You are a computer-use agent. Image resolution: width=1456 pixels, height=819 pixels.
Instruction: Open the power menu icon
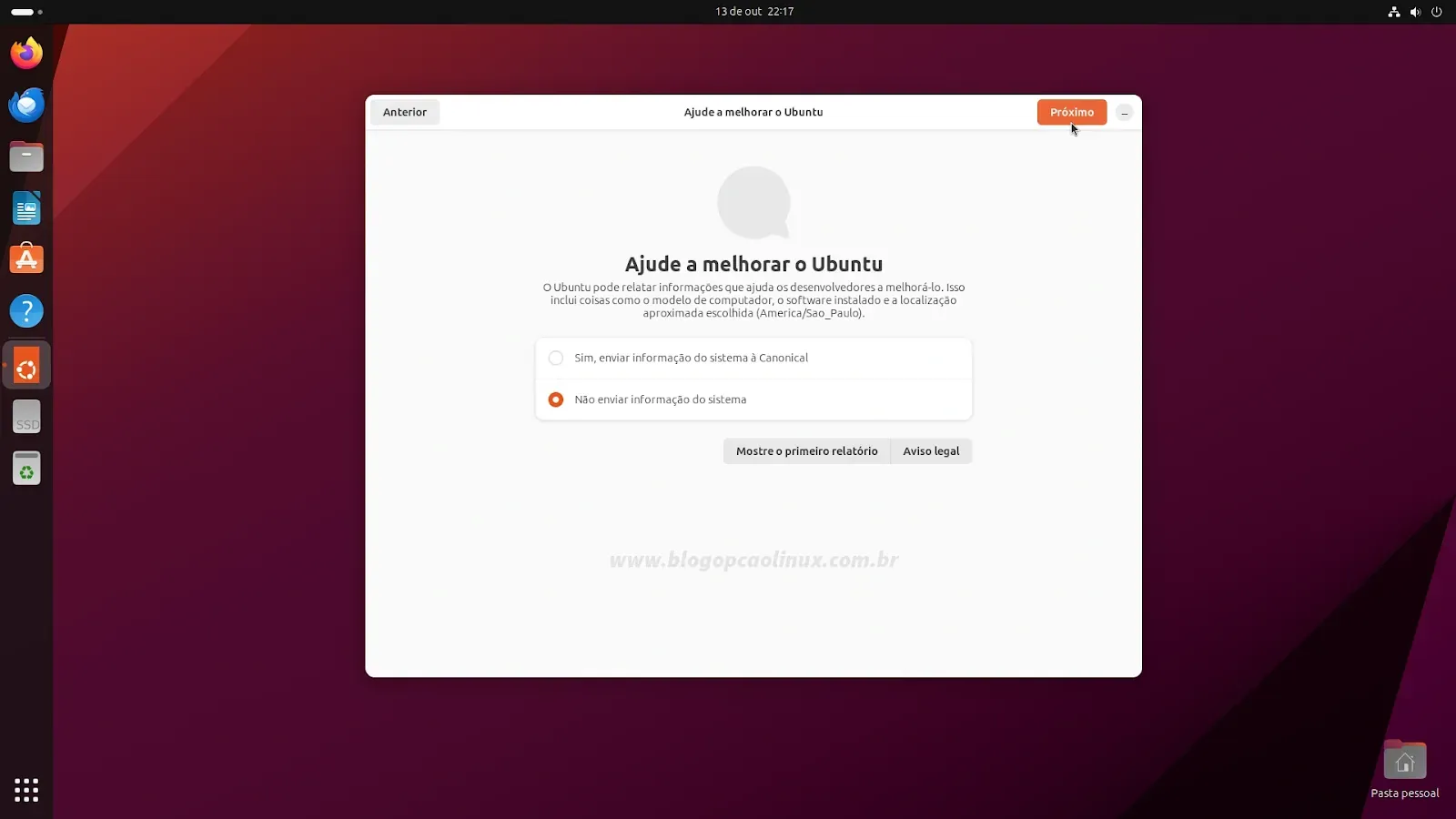(1437, 12)
